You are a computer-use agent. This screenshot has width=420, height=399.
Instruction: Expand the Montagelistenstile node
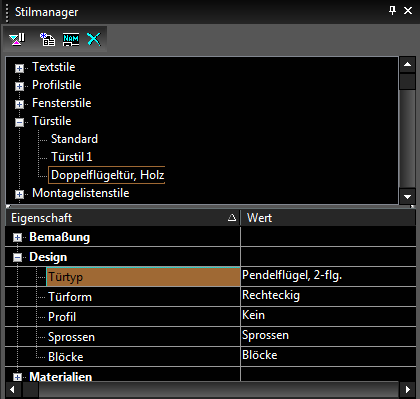click(x=19, y=194)
